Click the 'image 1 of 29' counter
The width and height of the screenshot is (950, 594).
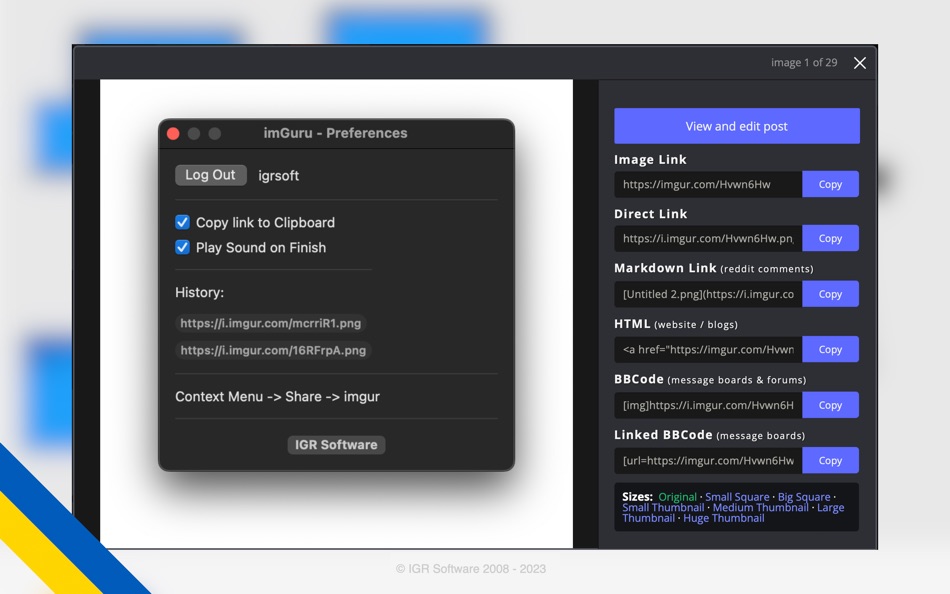804,62
